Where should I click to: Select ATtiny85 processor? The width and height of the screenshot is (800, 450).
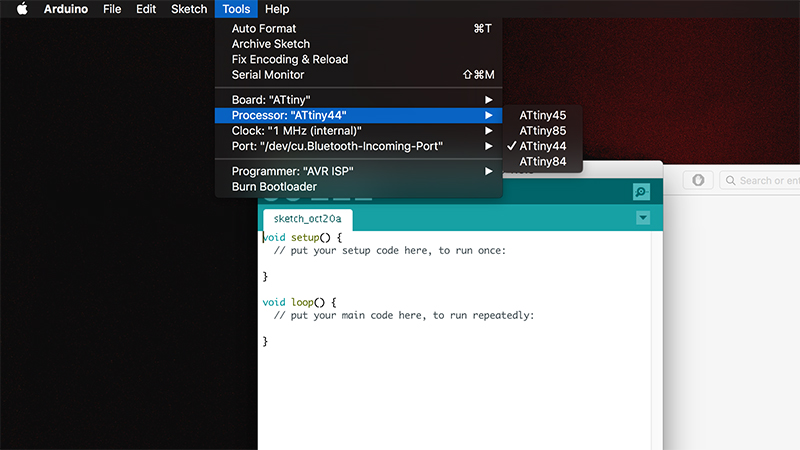(x=542, y=131)
